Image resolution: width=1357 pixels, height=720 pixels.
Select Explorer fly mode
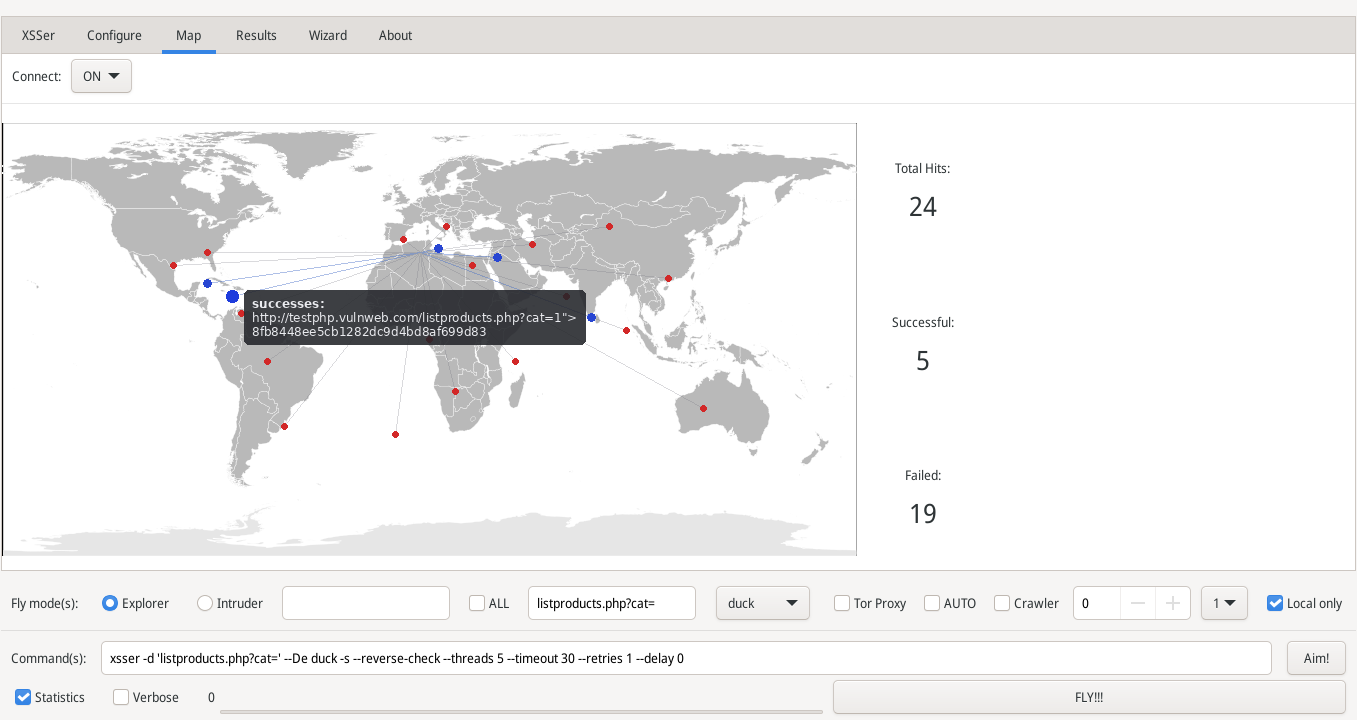(136, 603)
